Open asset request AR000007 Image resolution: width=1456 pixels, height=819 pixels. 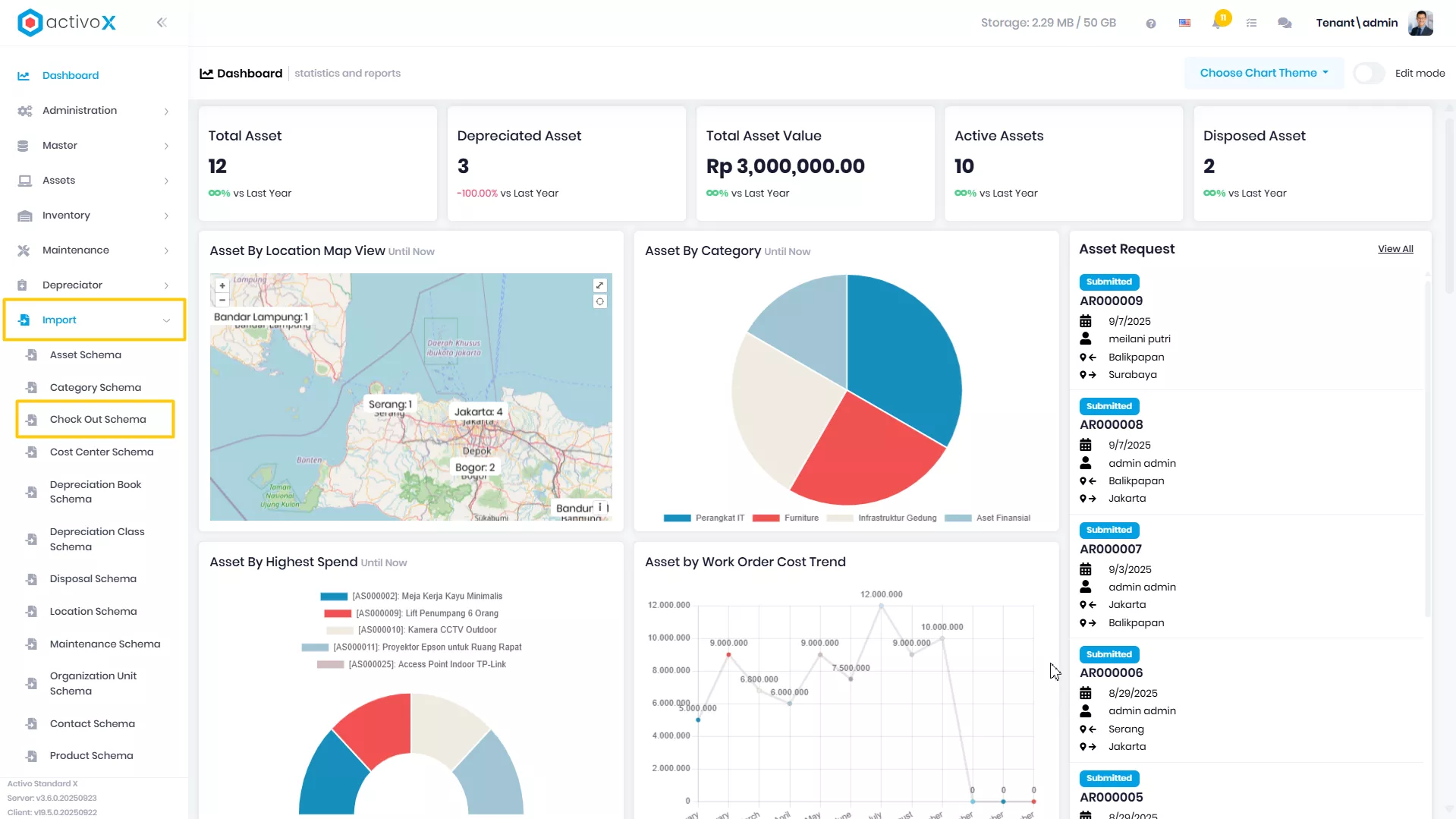tap(1110, 550)
